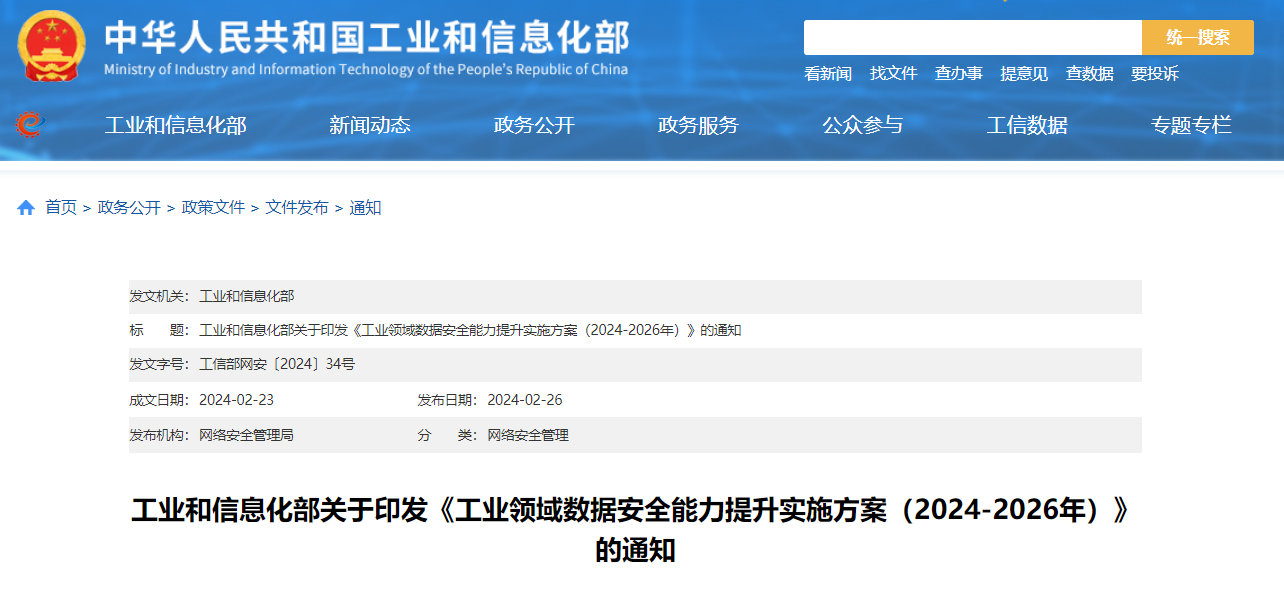Click 政策文件 in the breadcrumb trail
1284x595 pixels.
[213, 208]
